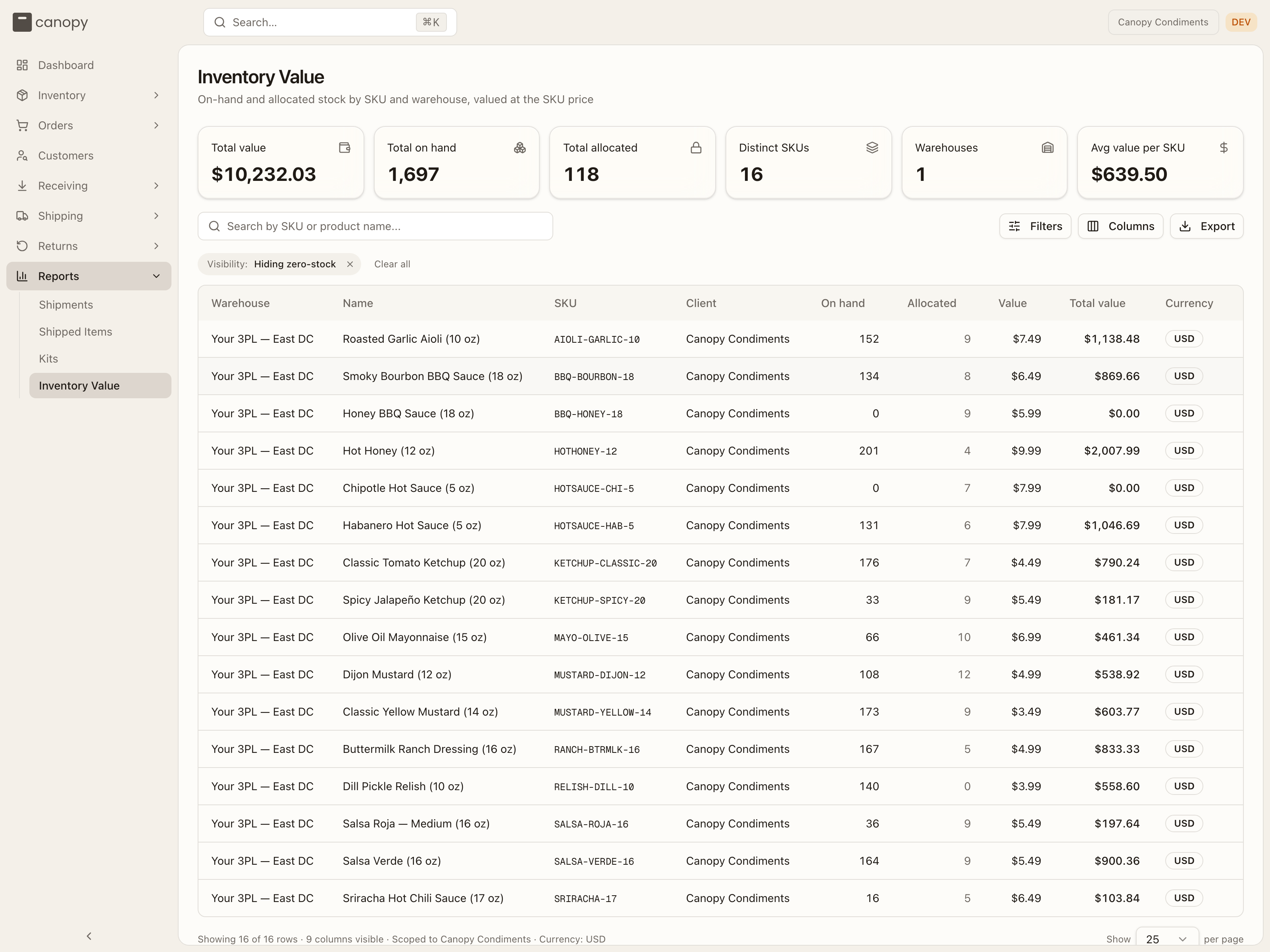Click the Shipping truck icon
The width and height of the screenshot is (1270, 952).
[x=22, y=216]
